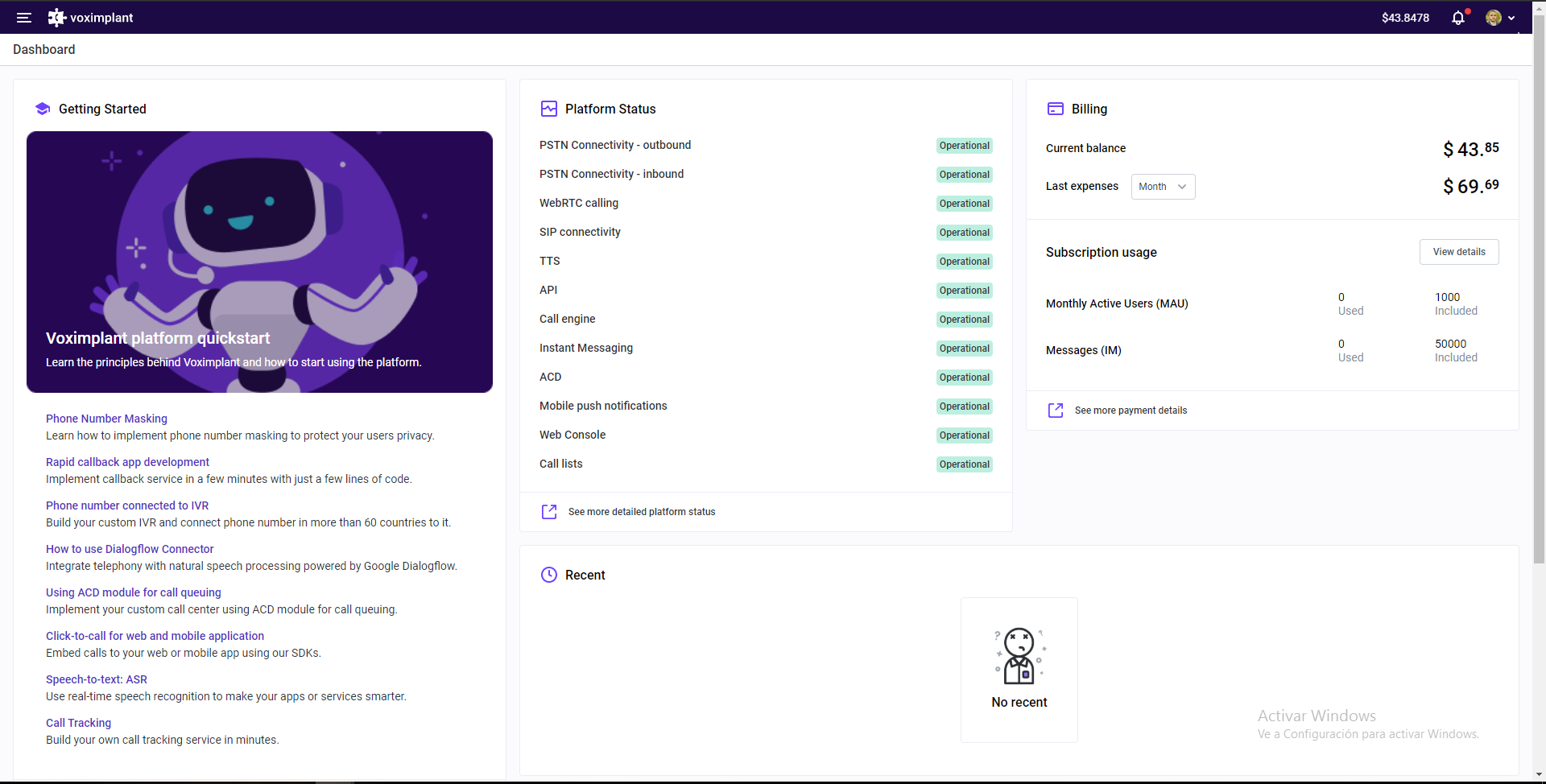The image size is (1546, 784).
Task: Open Using ACD module for call queuing
Action: coord(134,592)
